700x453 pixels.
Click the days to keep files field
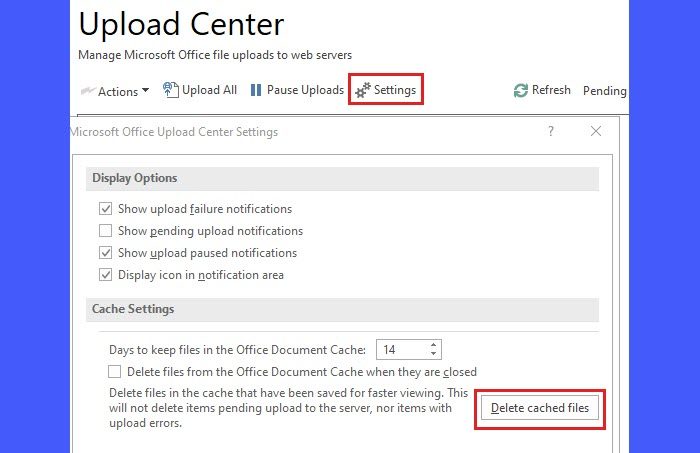400,349
